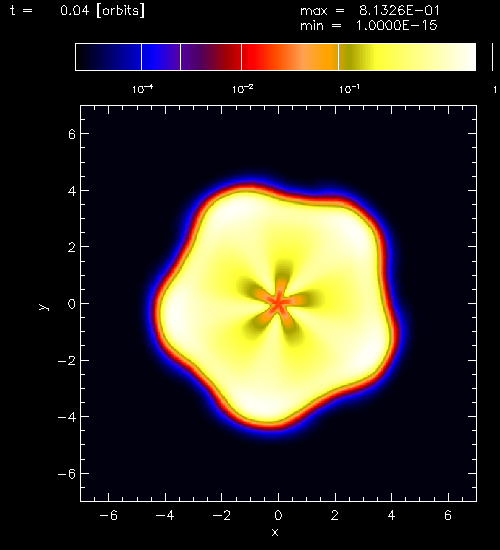Click the min value 1.0000E-15 text

[396, 25]
